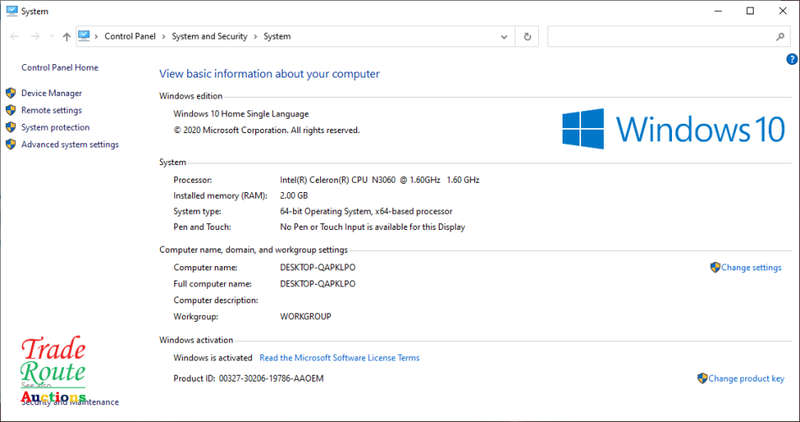Click shield icon beside Advanced system settings
The height and width of the screenshot is (422, 800).
click(x=11, y=144)
